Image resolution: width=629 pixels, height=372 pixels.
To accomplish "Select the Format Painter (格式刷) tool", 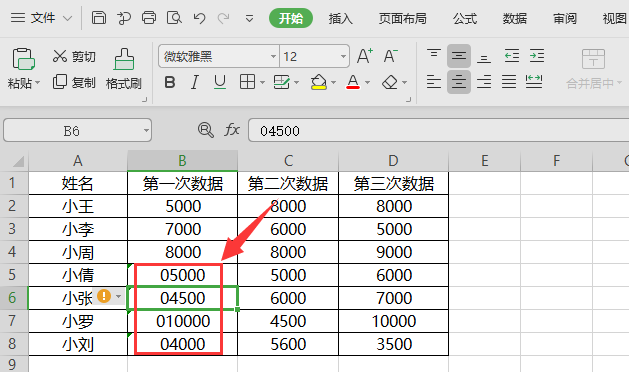I will 124,69.
